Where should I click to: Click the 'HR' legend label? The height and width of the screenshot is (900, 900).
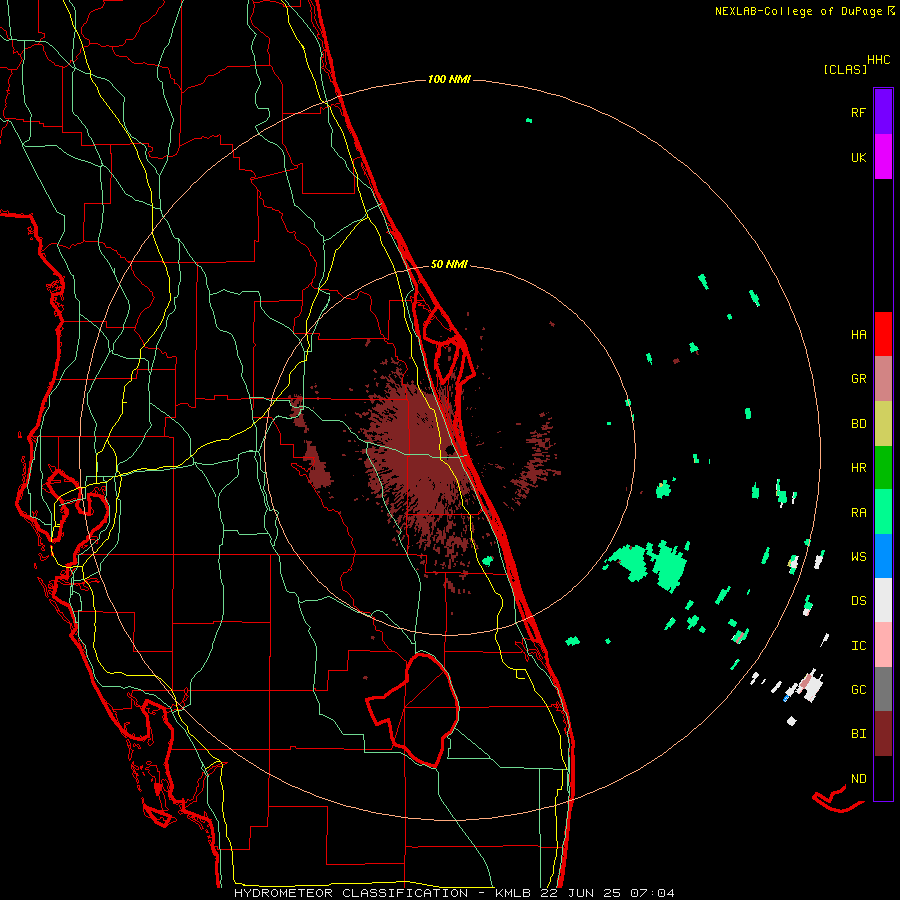[x=858, y=468]
